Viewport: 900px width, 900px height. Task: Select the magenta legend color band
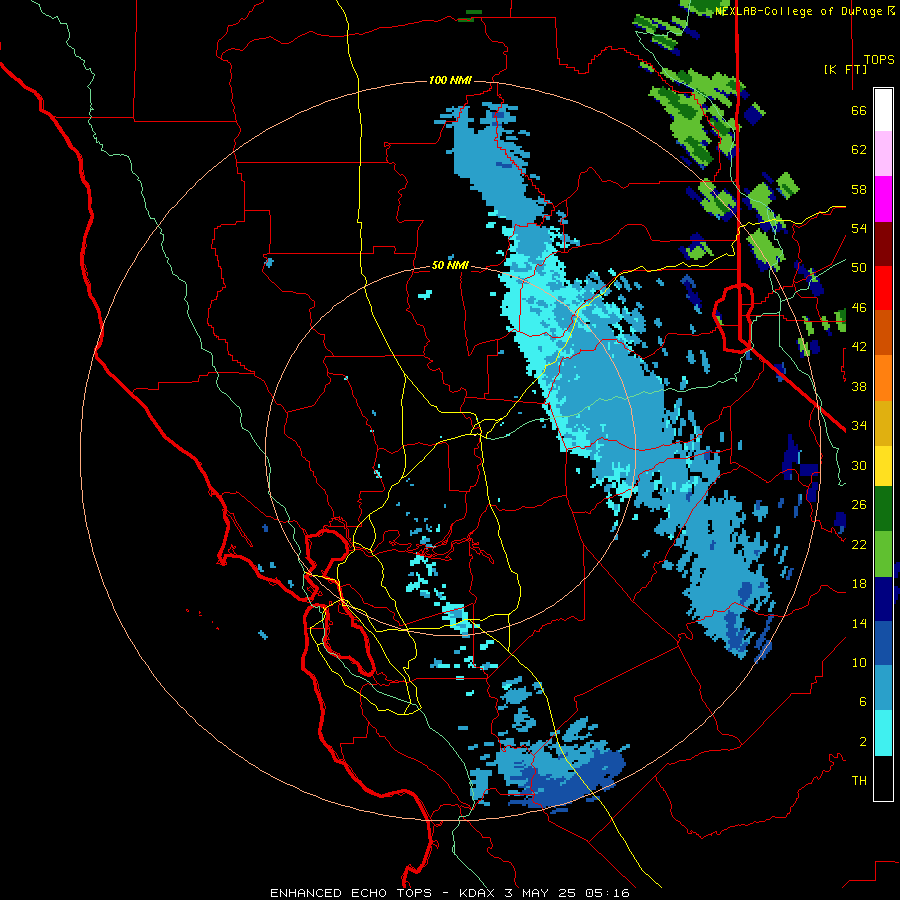883,198
